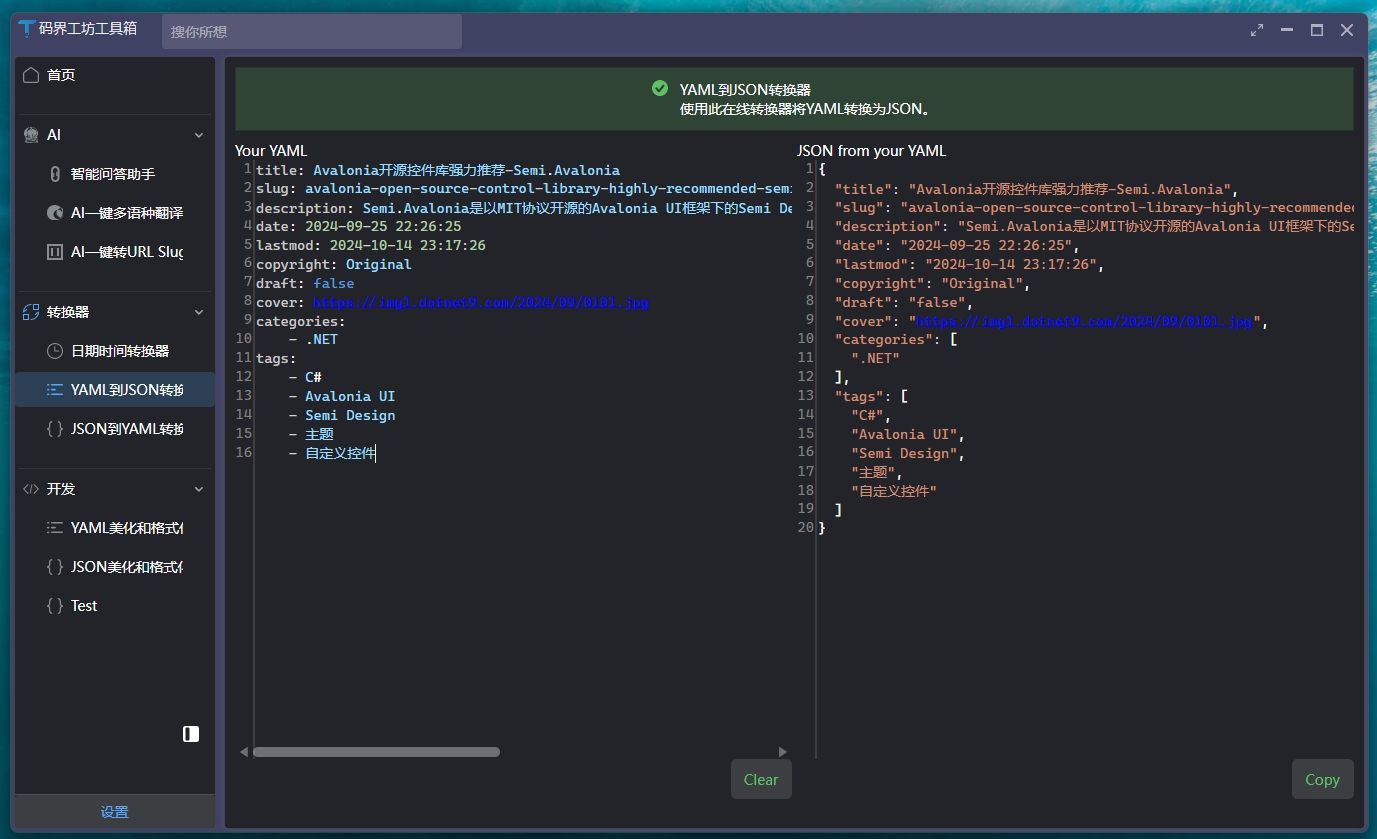Click the AI robot icon in sidebar

pos(31,135)
